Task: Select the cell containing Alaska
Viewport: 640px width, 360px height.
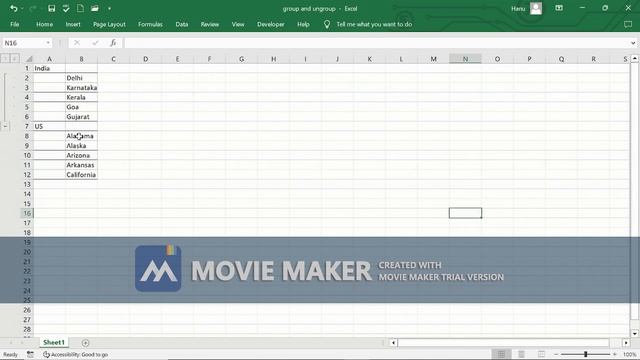Action: [81, 146]
